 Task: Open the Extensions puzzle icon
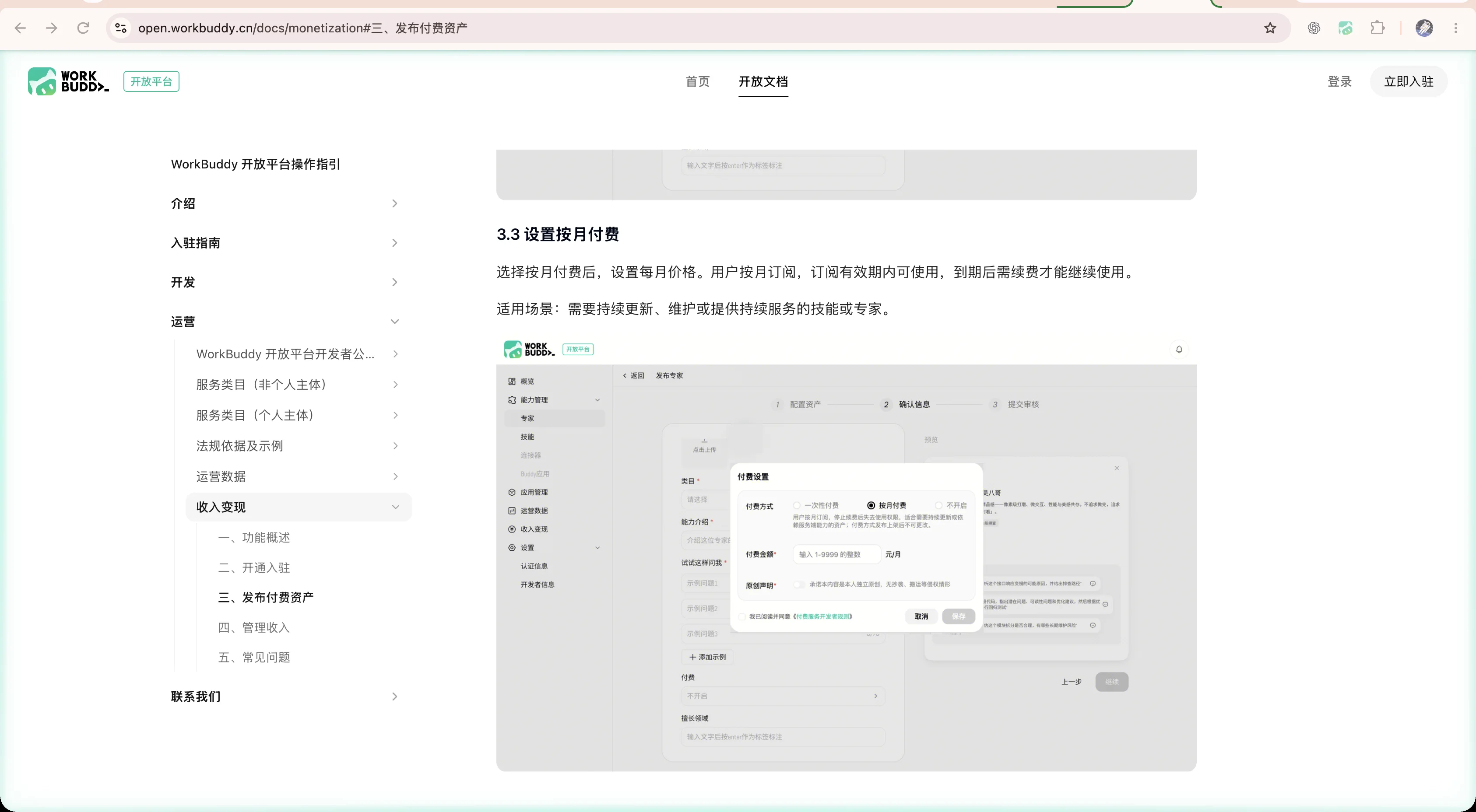tap(1378, 28)
